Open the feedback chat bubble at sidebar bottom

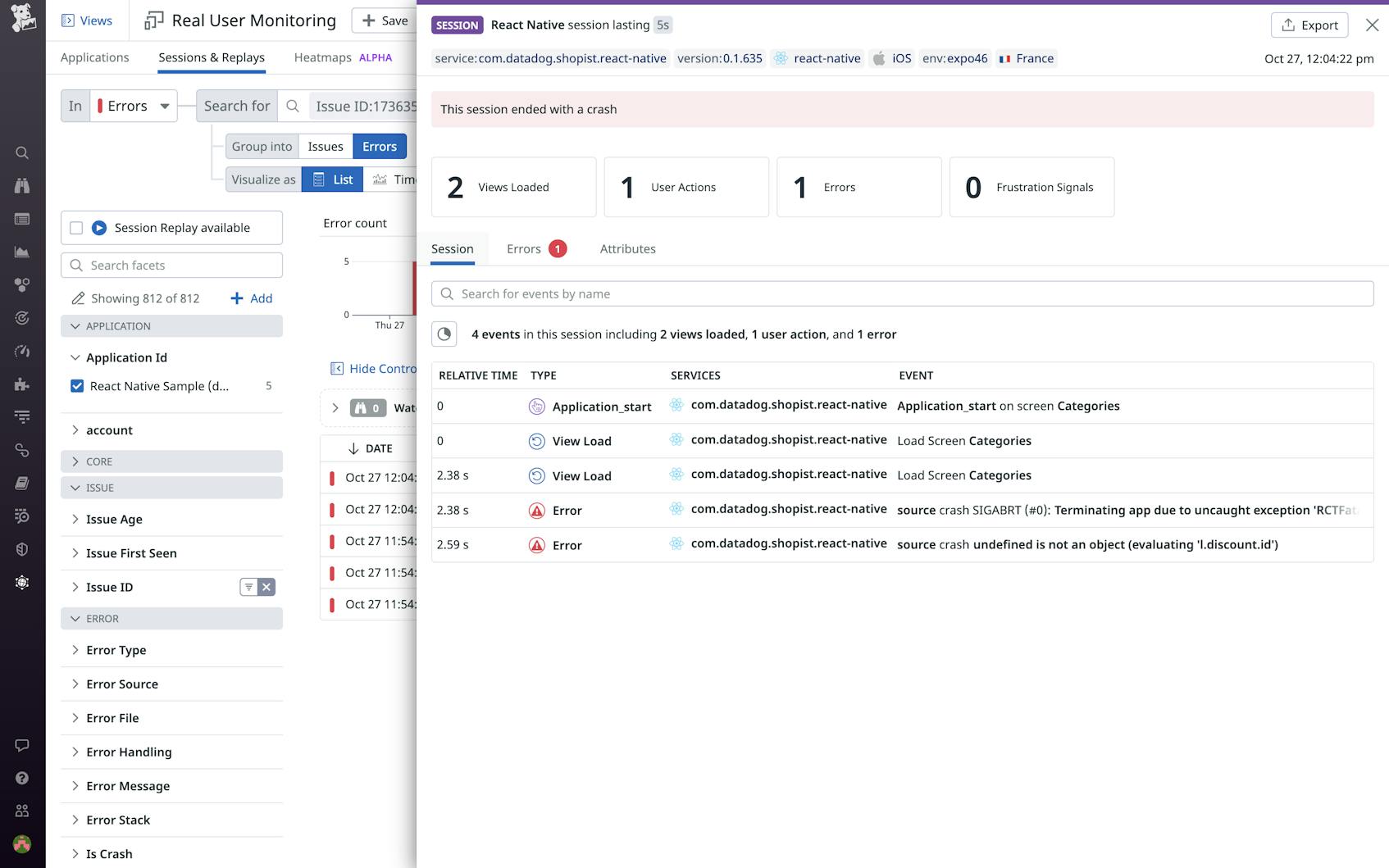22,745
